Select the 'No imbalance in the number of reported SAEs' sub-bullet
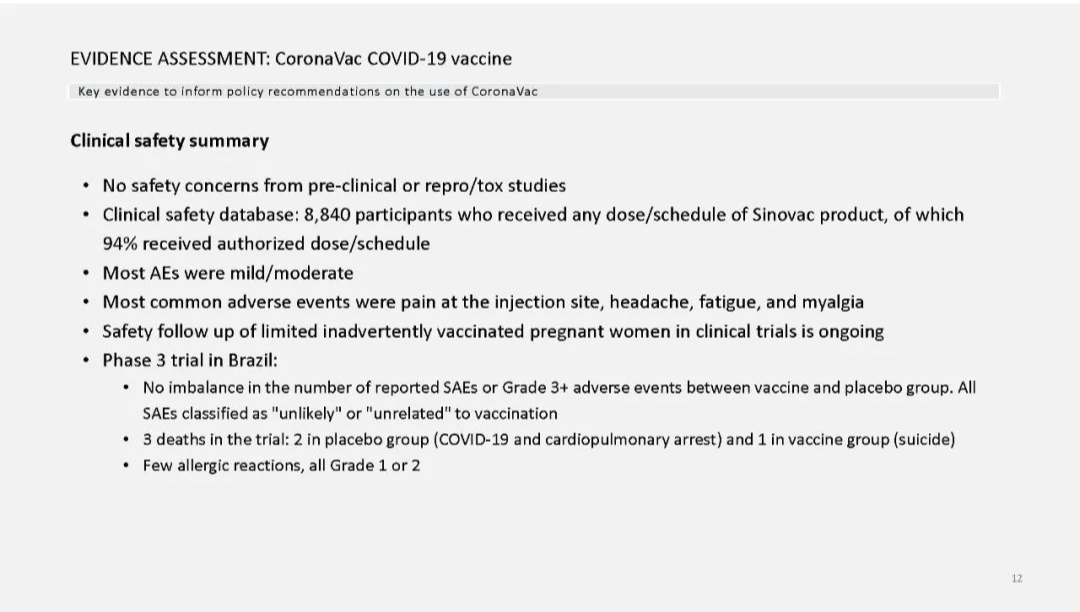Viewport: 1080px width, 612px height. click(559, 388)
